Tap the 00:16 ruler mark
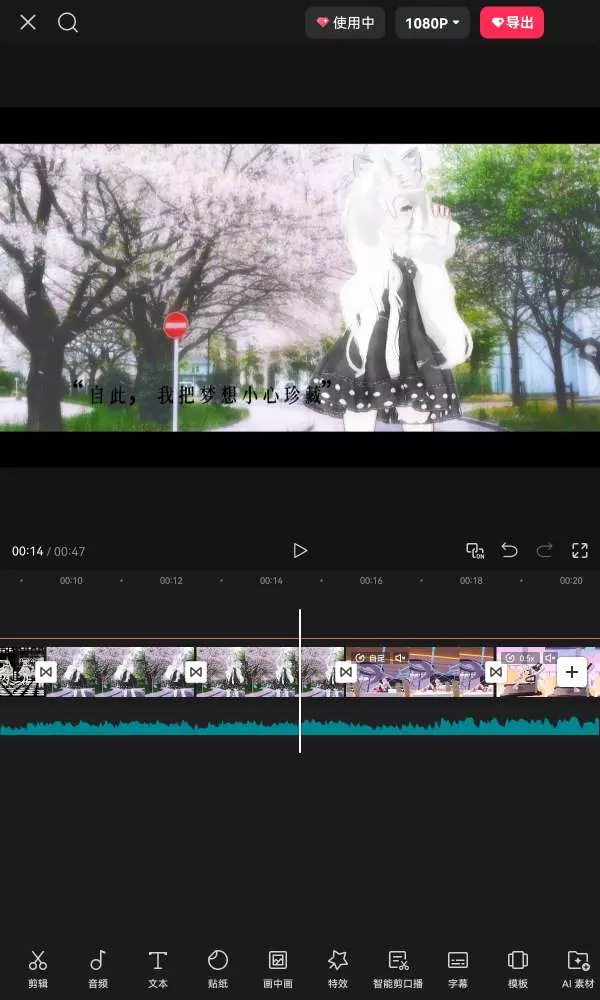The height and width of the screenshot is (1000, 600). 371,581
